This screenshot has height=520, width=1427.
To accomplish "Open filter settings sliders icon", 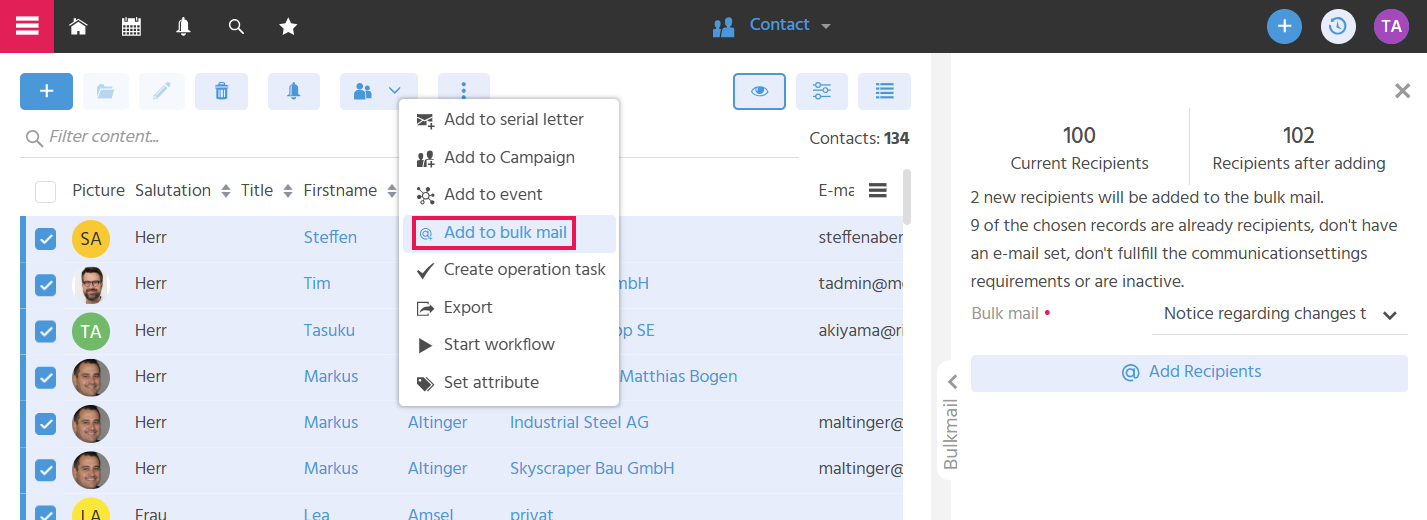I will (822, 91).
